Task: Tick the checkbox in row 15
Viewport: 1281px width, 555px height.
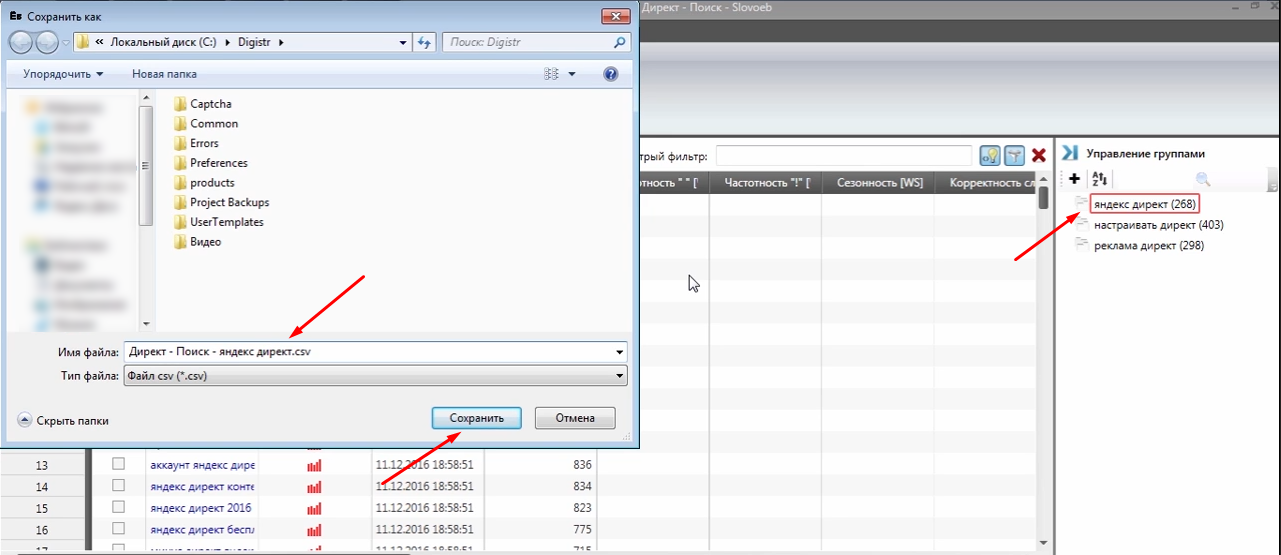Action: [x=119, y=507]
